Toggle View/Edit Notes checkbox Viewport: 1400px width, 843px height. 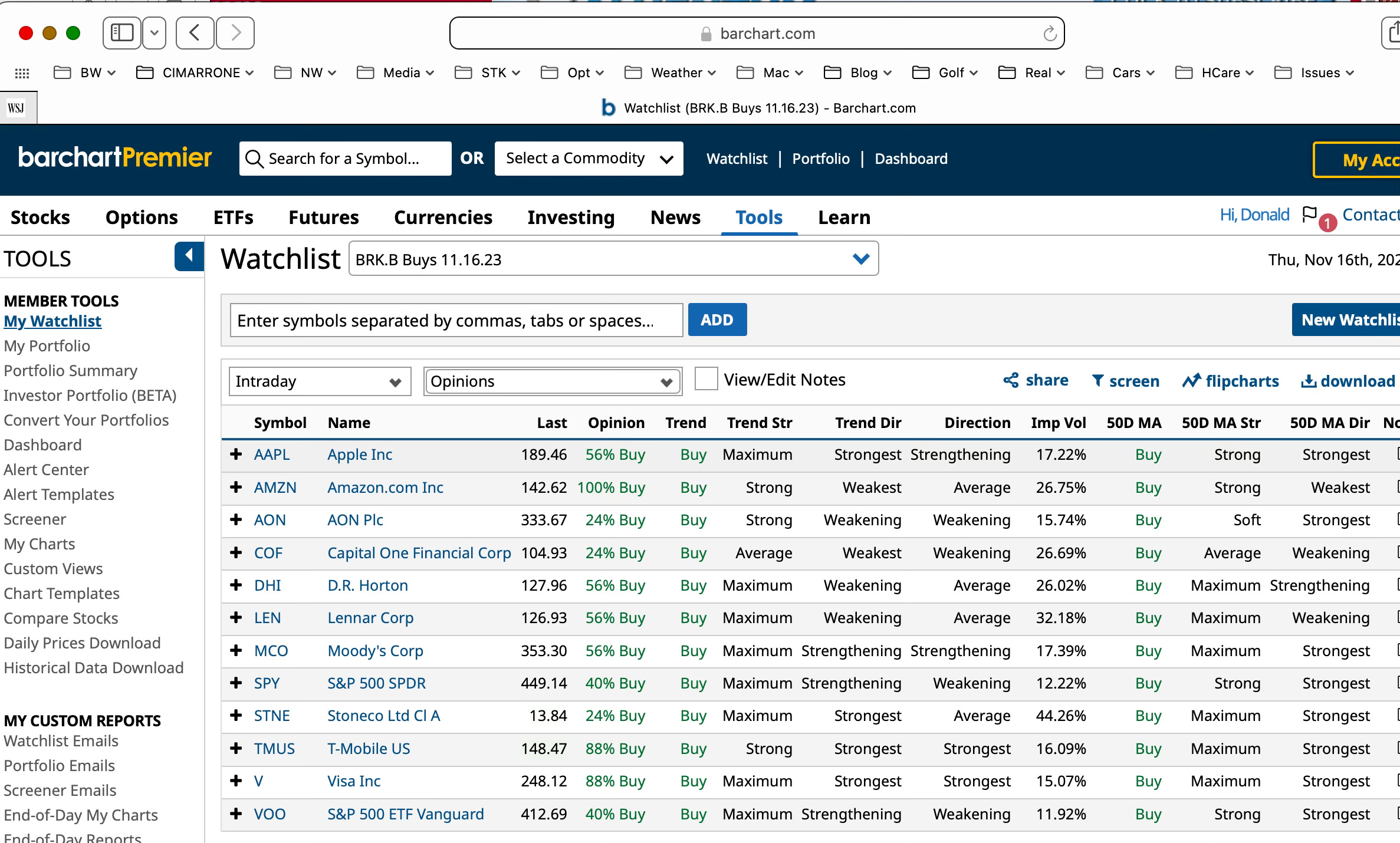[706, 379]
